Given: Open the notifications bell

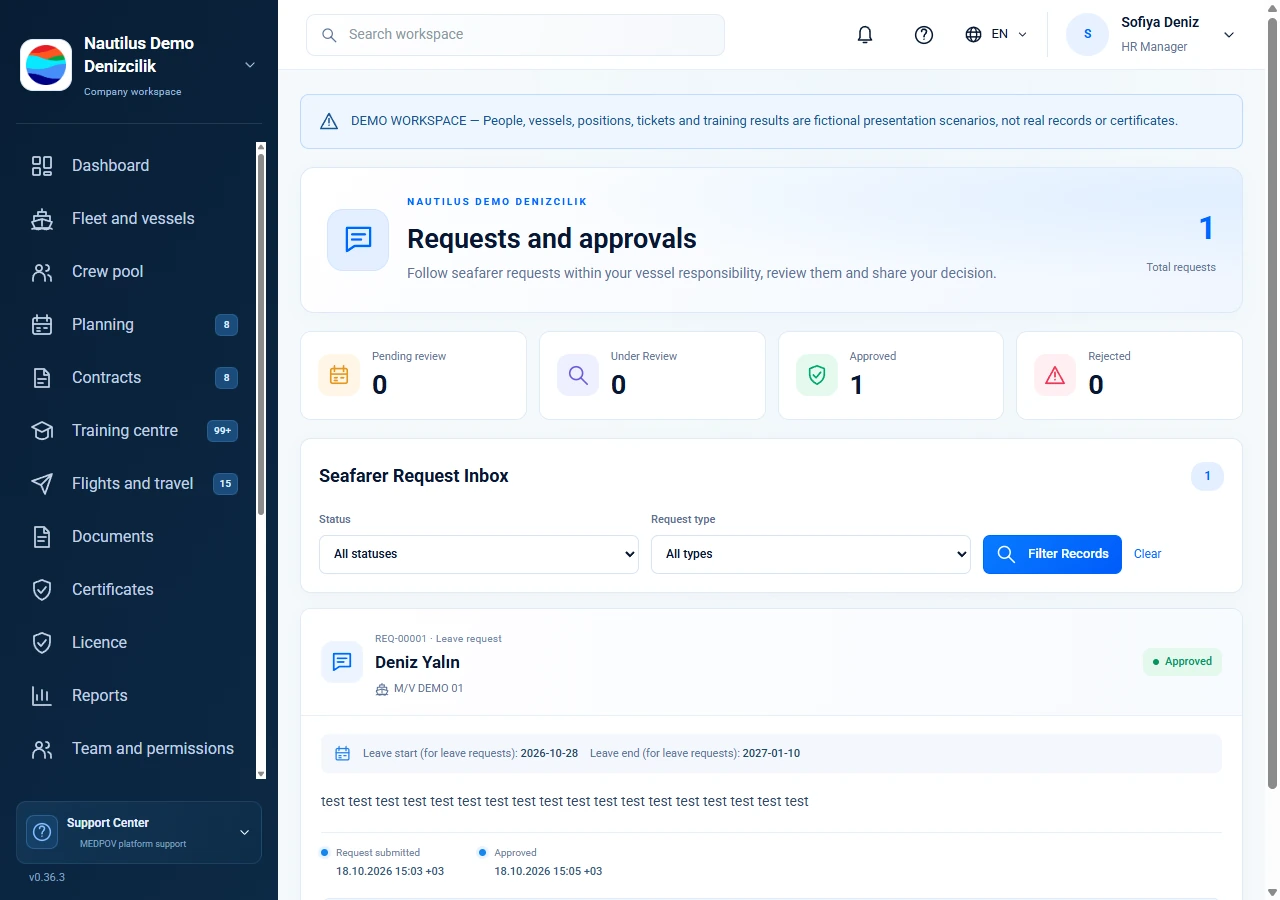Looking at the screenshot, I should [865, 35].
